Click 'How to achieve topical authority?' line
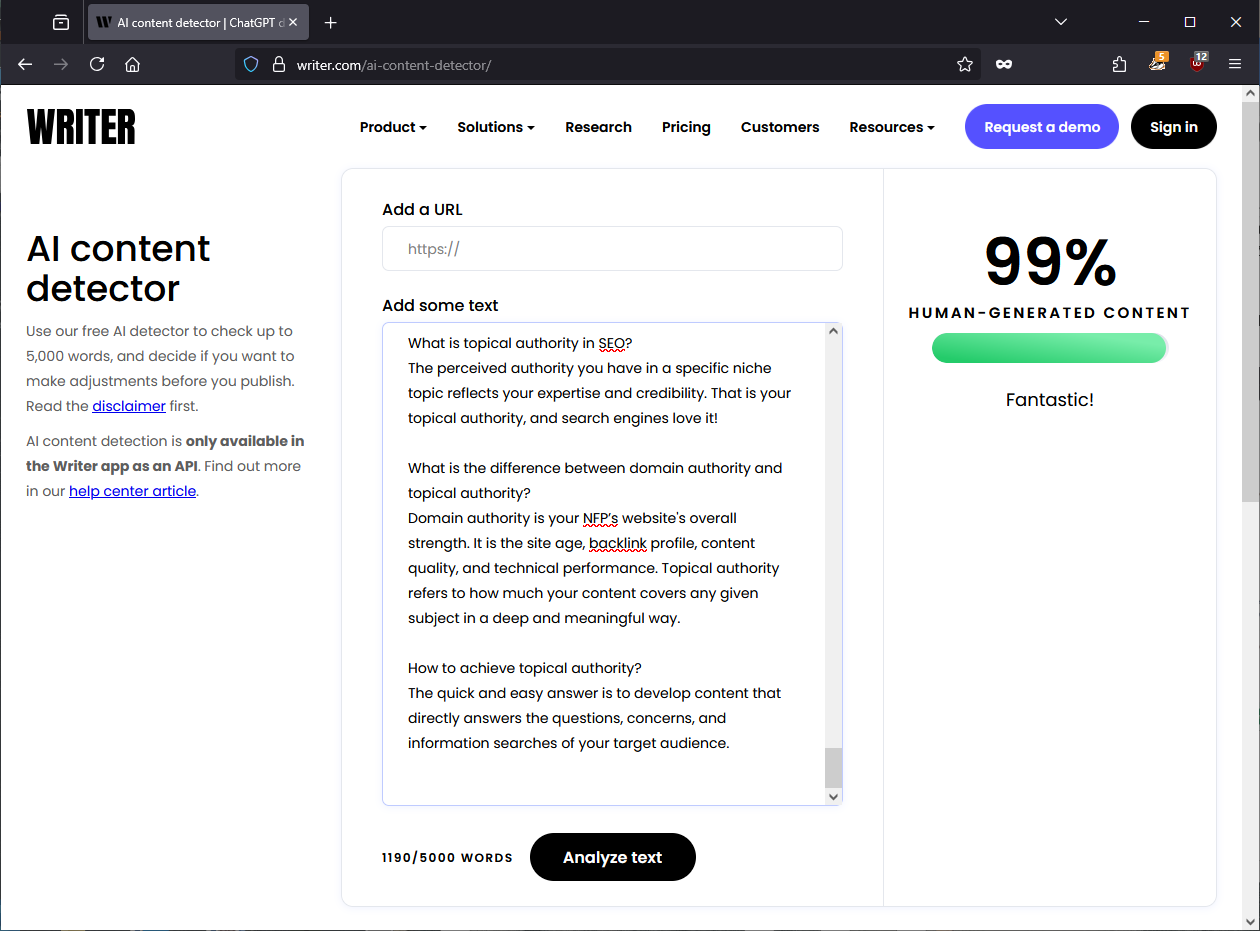 coord(525,668)
